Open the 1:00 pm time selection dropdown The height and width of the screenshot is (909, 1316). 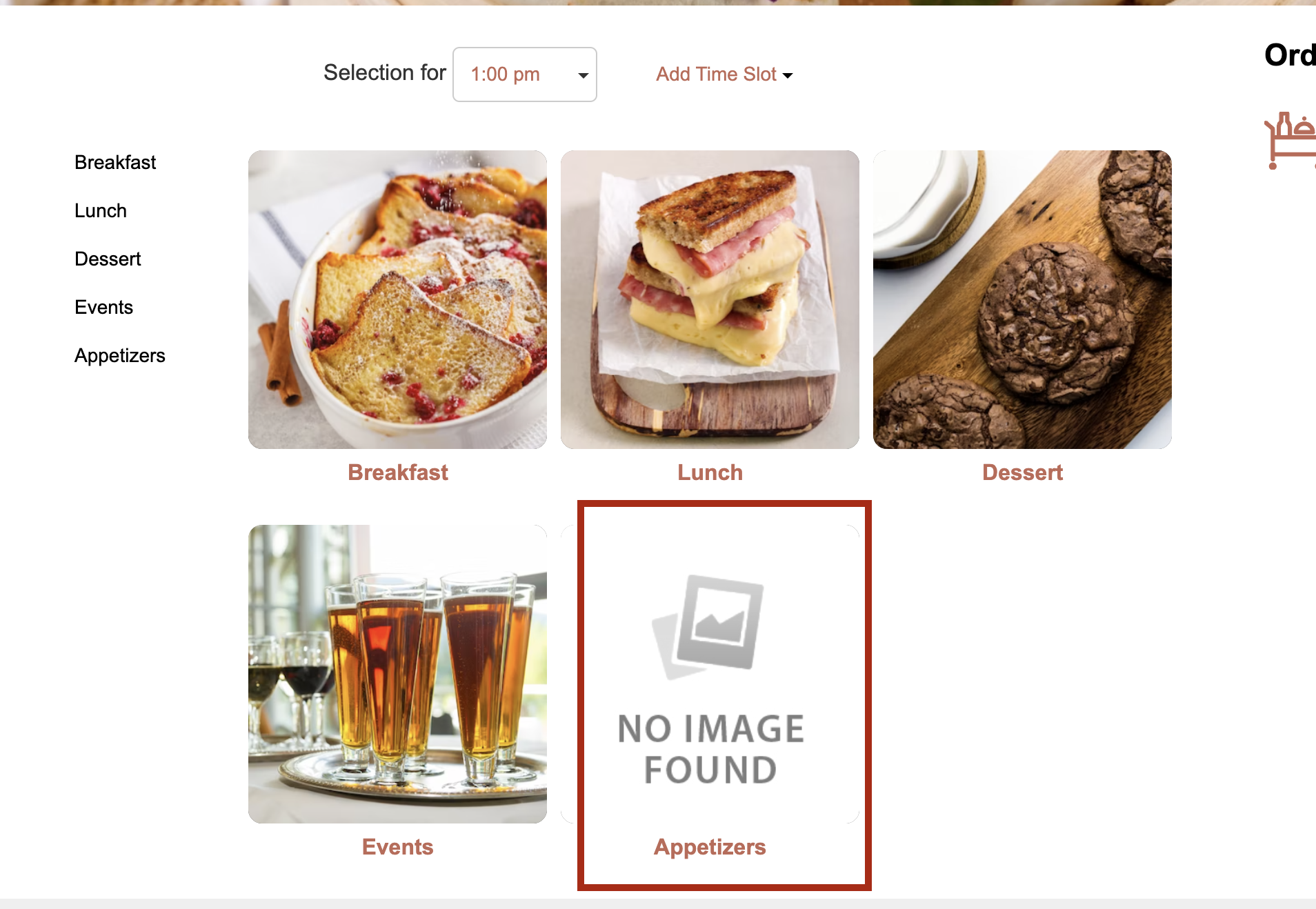tap(525, 74)
